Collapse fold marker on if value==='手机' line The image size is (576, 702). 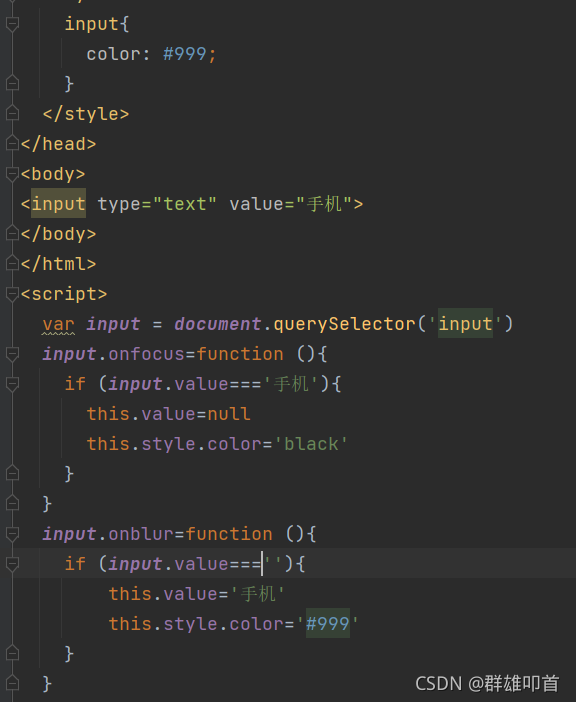click(x=13, y=384)
